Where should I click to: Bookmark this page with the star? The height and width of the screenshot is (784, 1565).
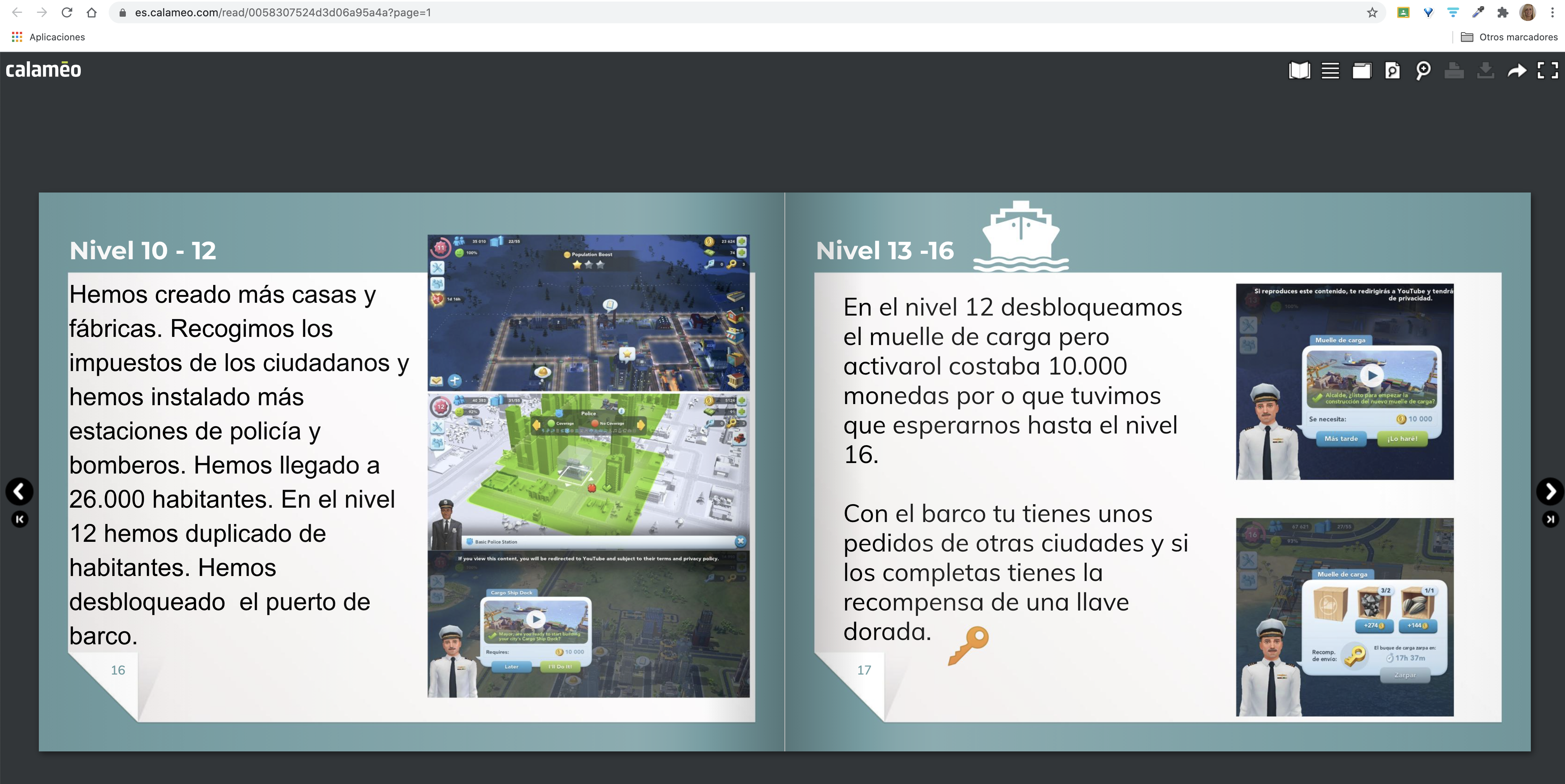tap(1372, 12)
